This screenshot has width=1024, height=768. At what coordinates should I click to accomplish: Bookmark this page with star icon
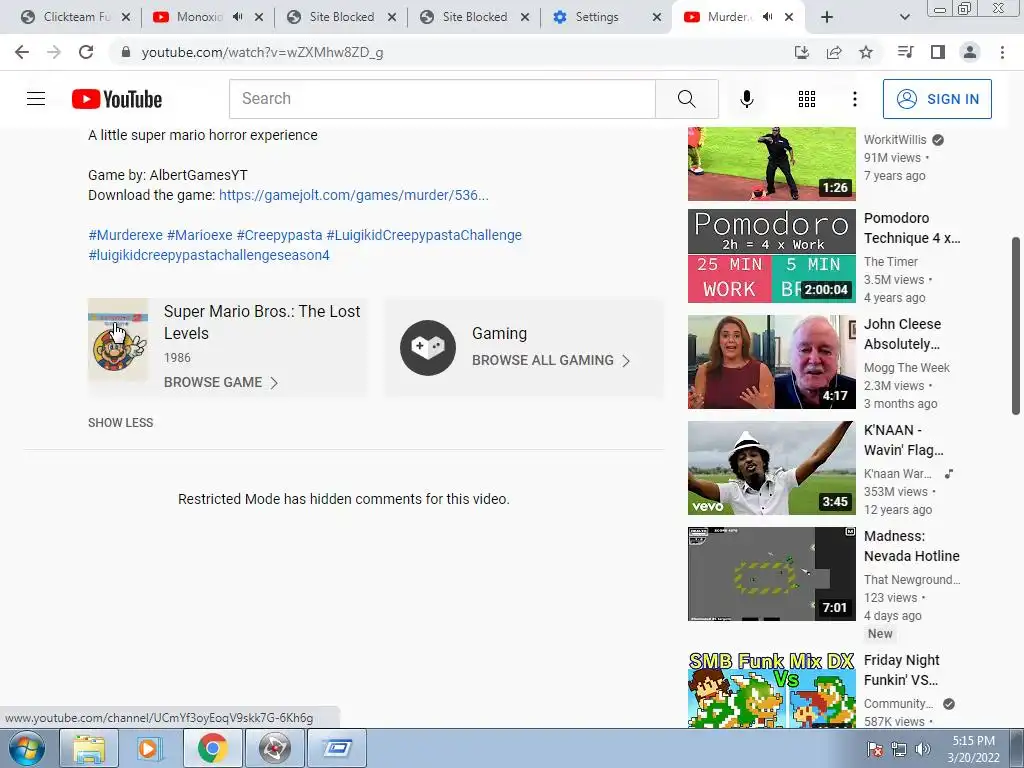866,52
